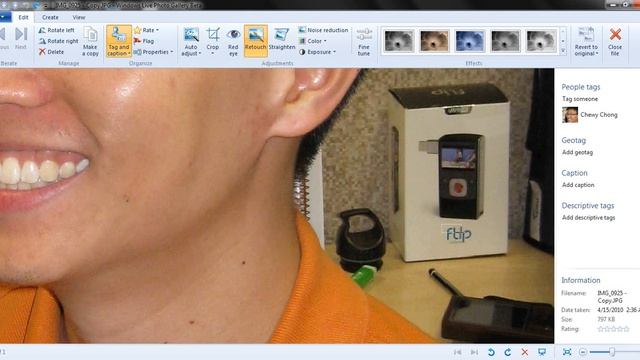Viewport: 640px width, 360px height.
Task: Open the application menu button
Action: 5,17
